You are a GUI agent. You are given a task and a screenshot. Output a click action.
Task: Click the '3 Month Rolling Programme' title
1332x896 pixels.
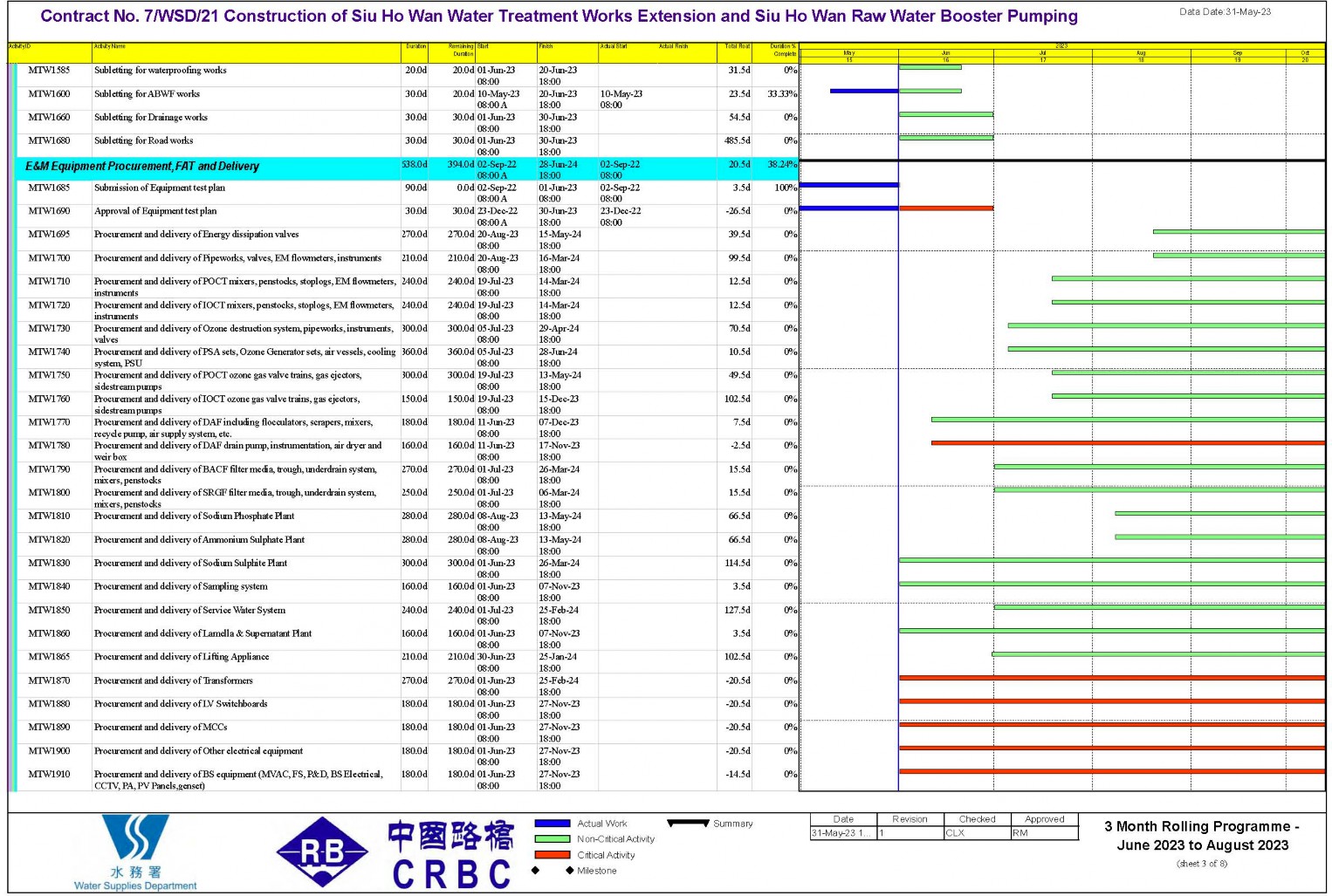1201,836
